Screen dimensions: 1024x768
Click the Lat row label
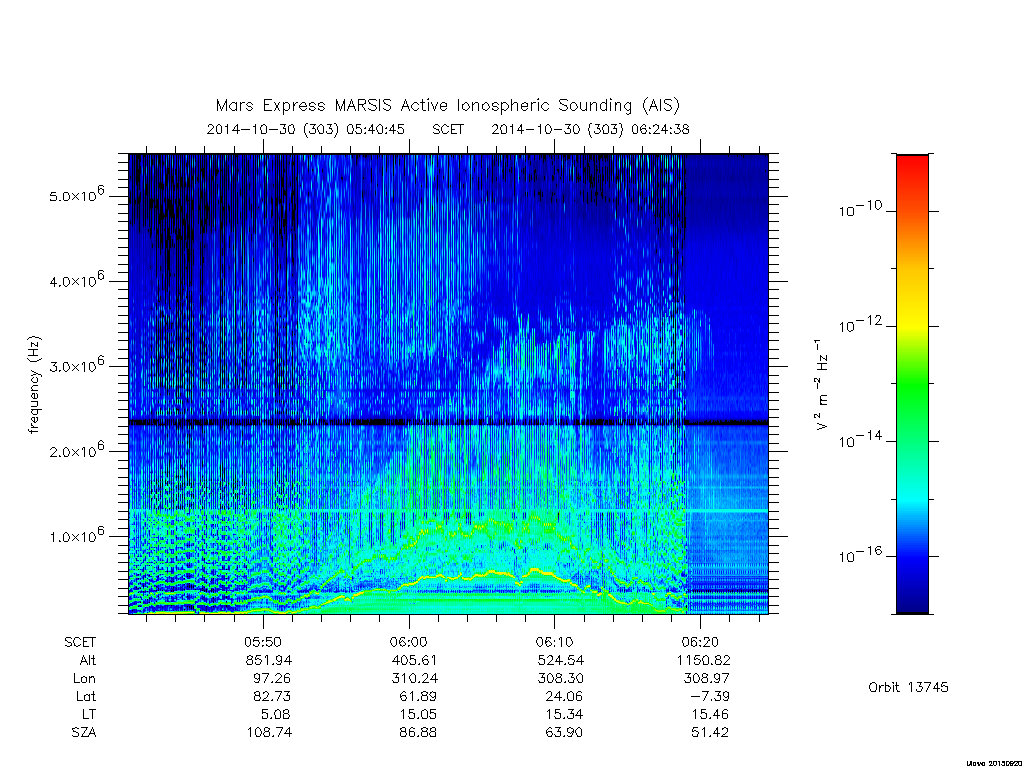(86, 697)
